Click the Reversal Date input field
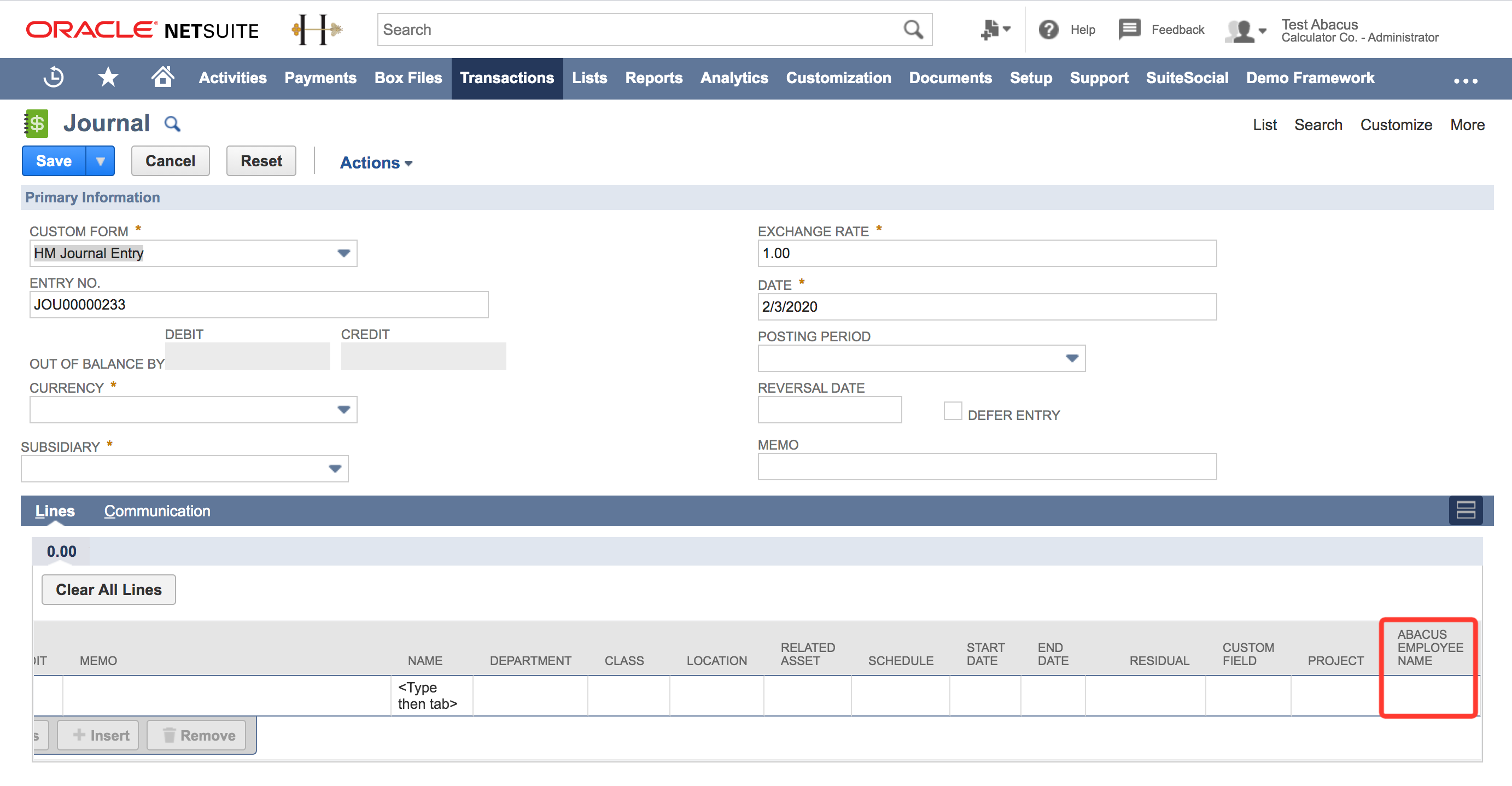 830,409
